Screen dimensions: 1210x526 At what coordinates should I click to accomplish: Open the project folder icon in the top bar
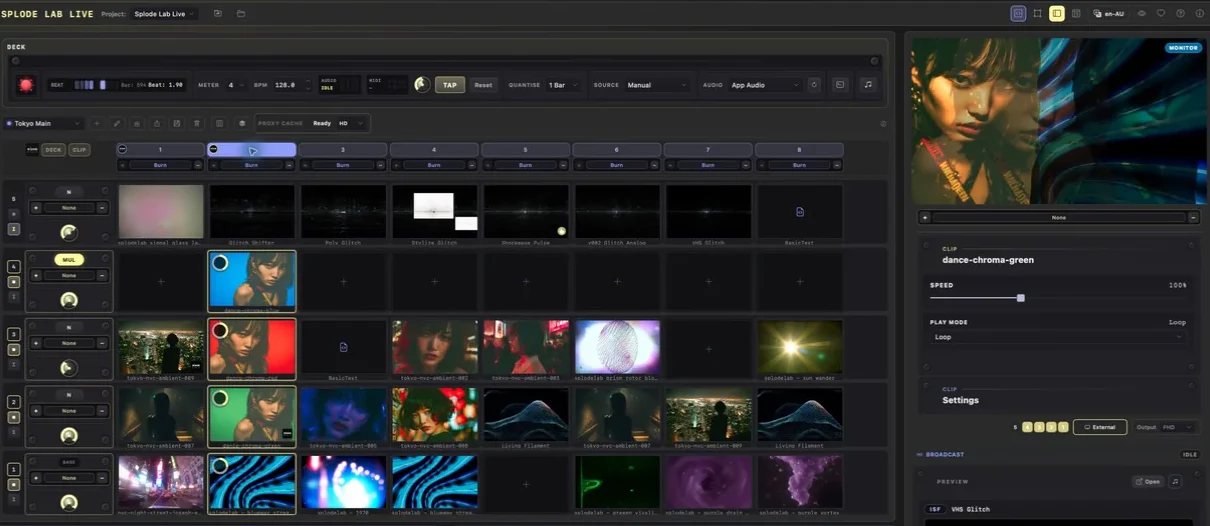coord(241,14)
